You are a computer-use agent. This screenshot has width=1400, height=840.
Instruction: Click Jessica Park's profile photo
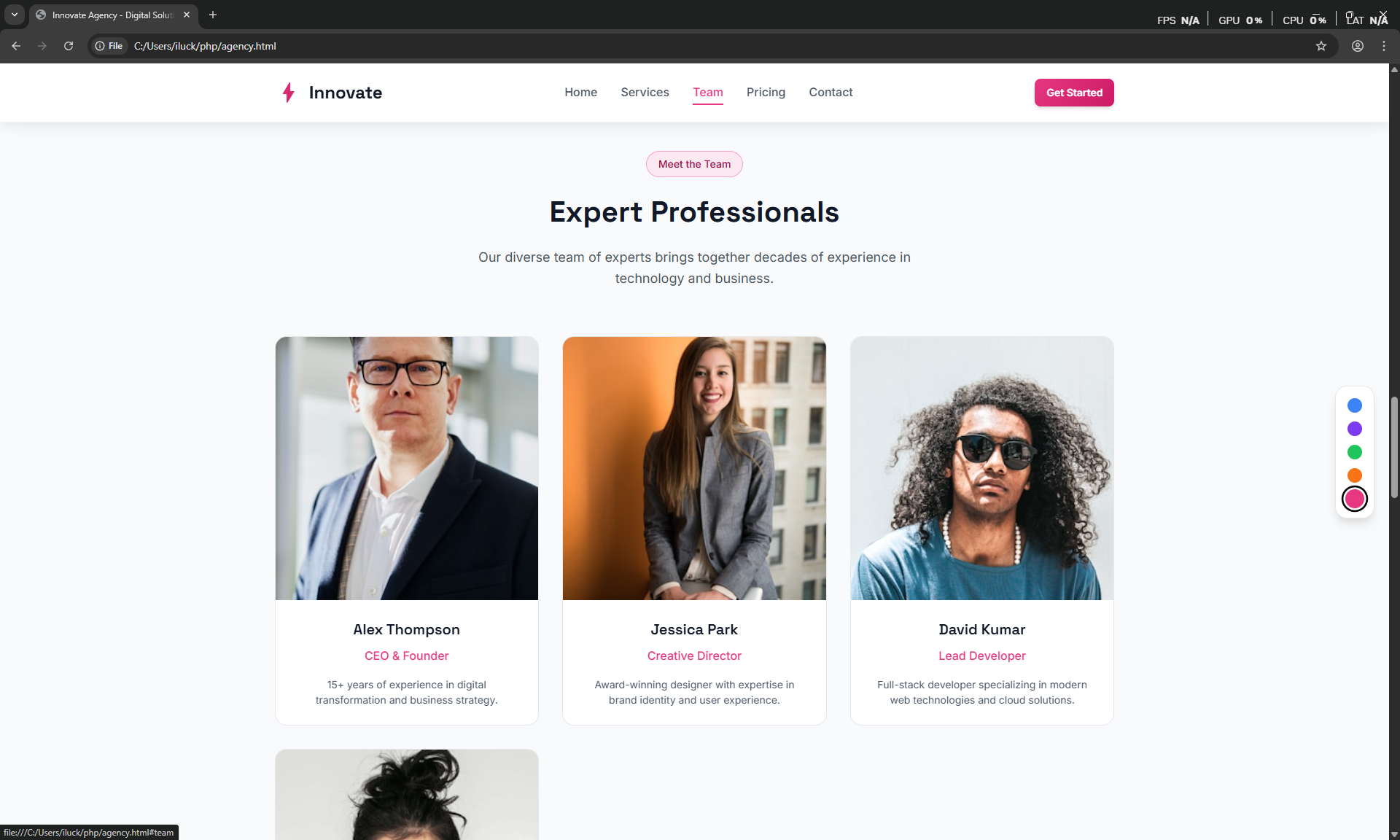coord(694,468)
